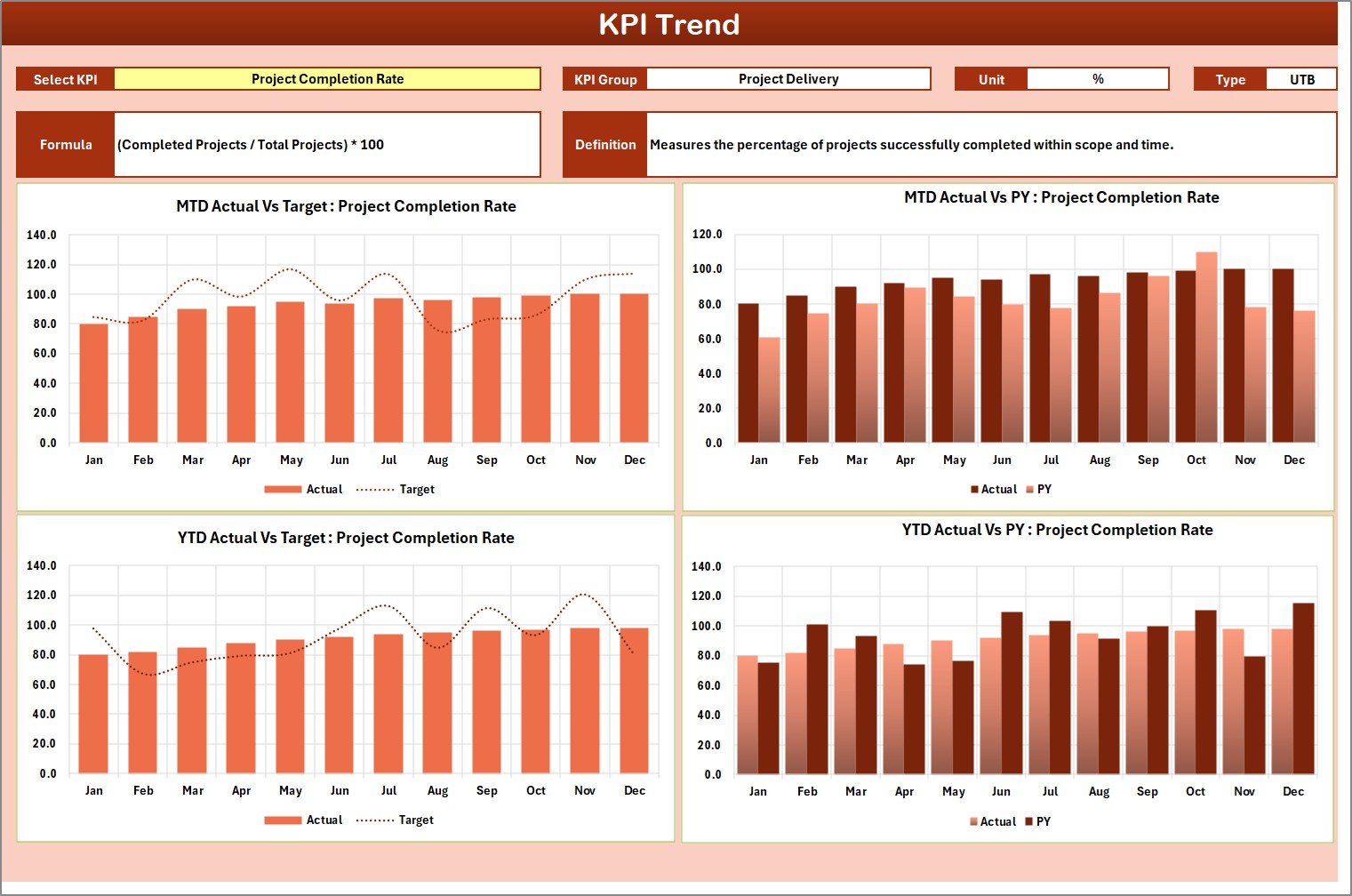Click the KPI Group value Project Delivery
Screen dimensions: 1352x896
tap(788, 79)
